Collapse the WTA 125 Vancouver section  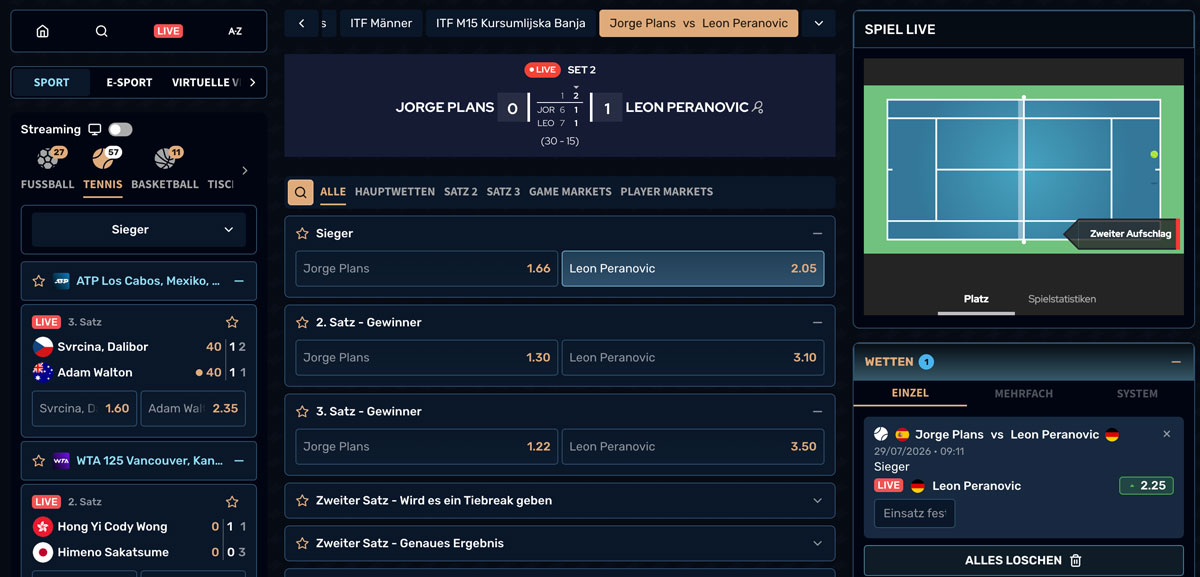(x=239, y=461)
